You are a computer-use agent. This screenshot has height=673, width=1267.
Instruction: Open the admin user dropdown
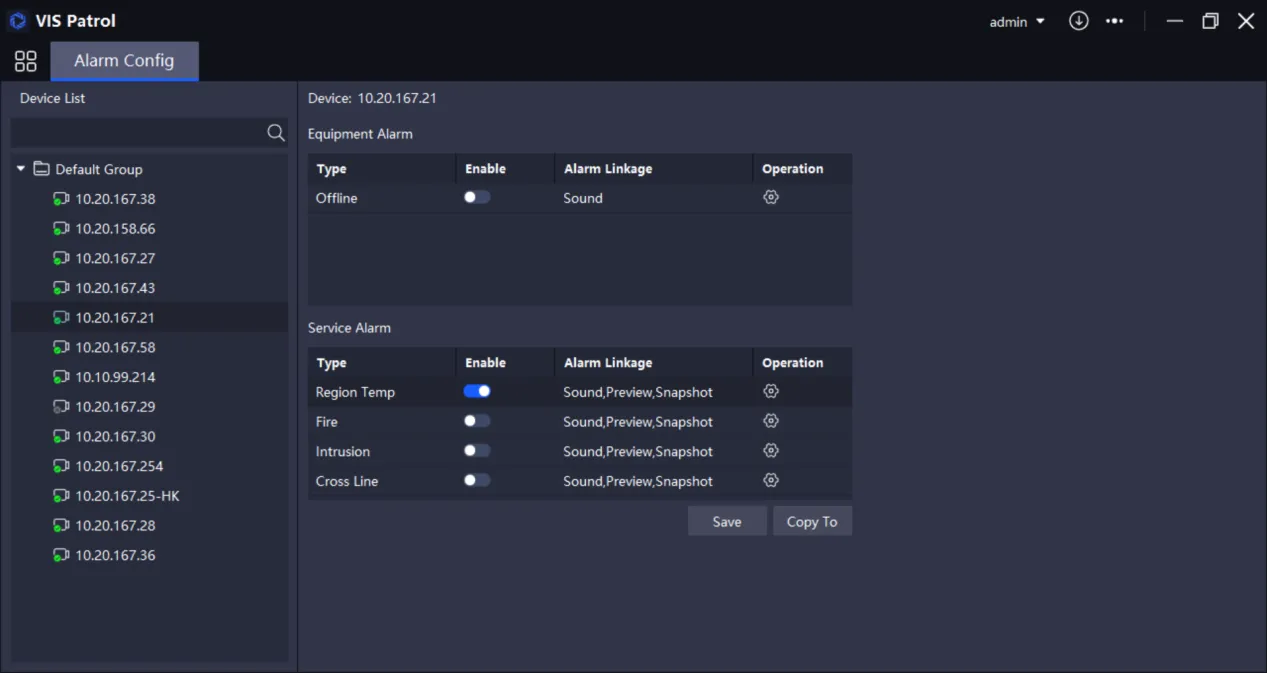(1017, 21)
